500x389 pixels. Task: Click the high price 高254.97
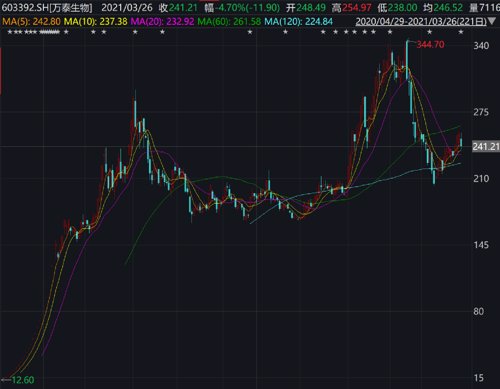[x=351, y=7]
